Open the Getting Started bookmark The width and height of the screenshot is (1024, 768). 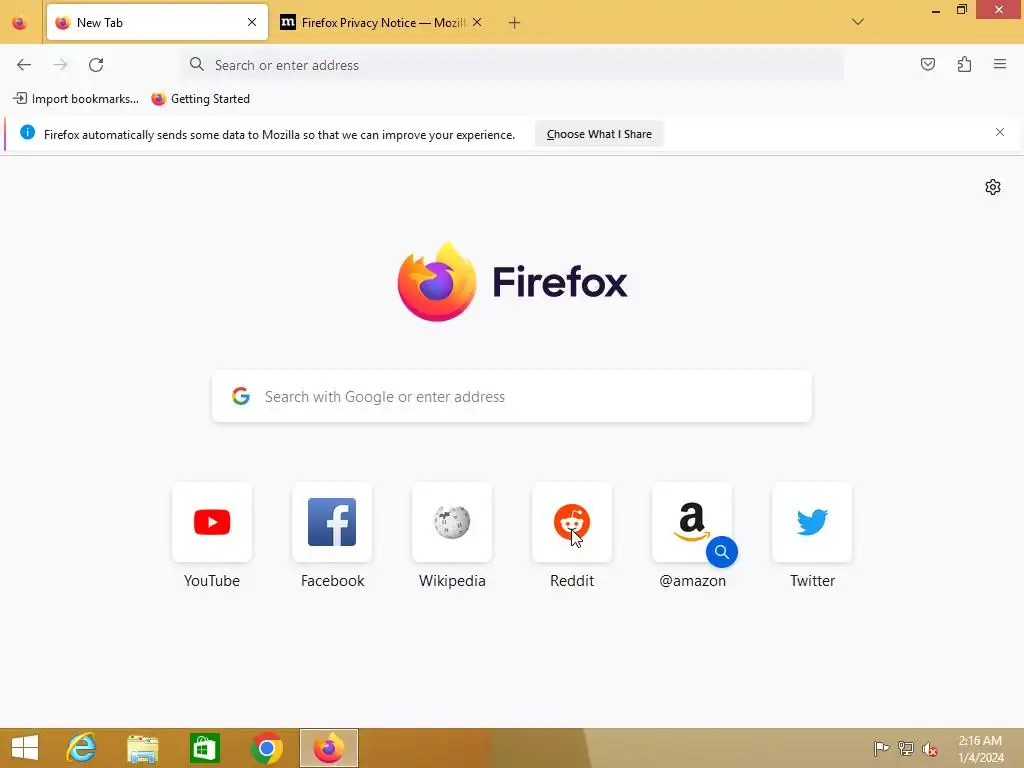pos(200,99)
